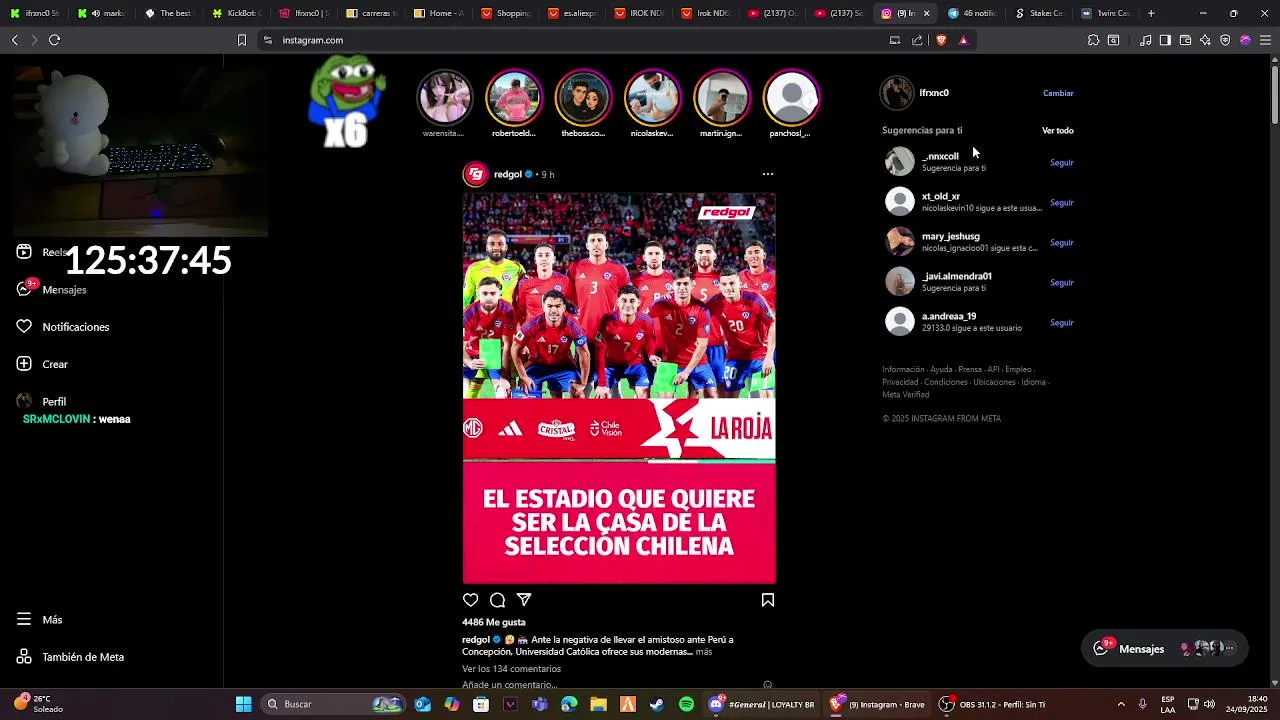1280x720 pixels.
Task: Follow _.nnxcoll with the Seguir button
Action: [x=1061, y=162]
